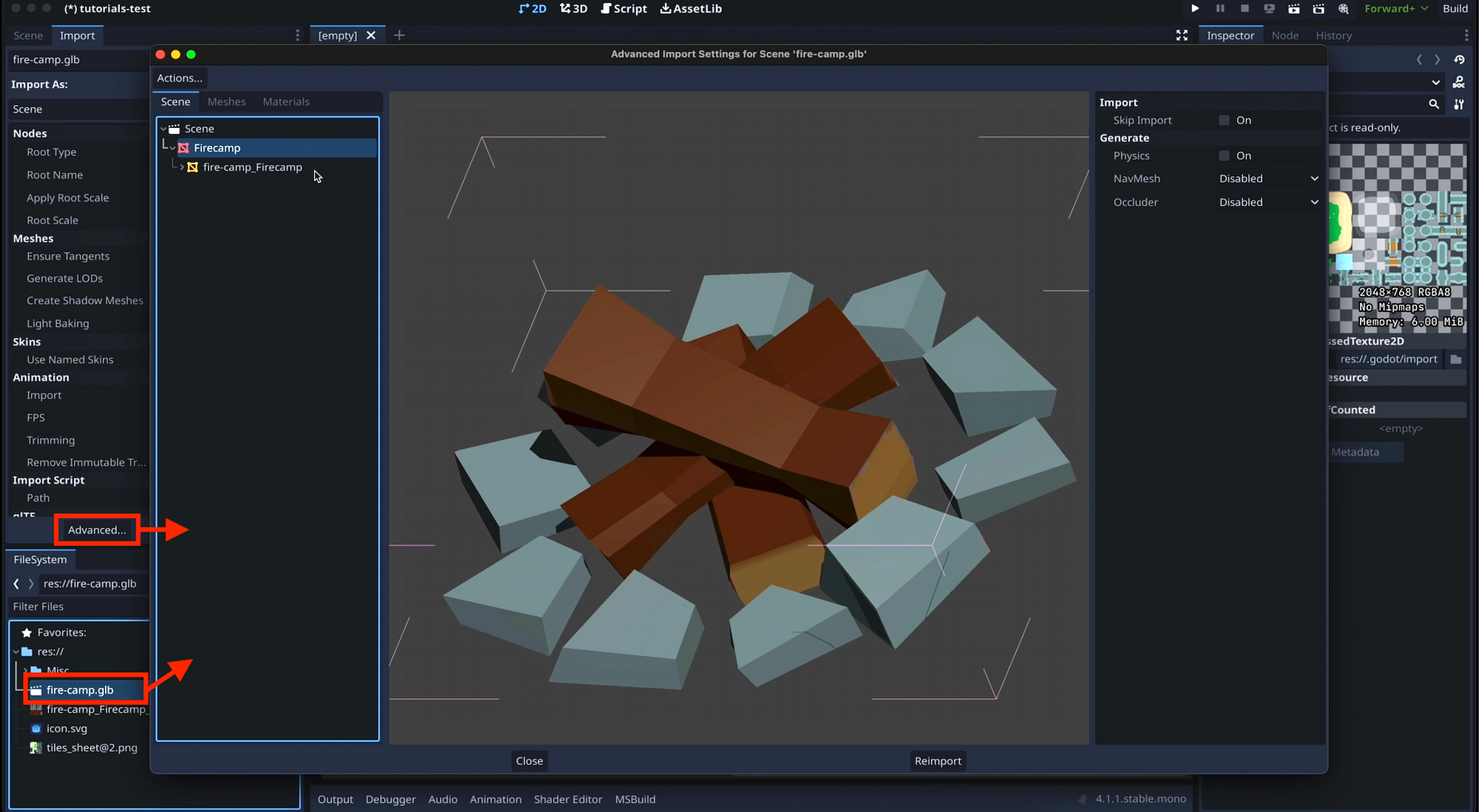The height and width of the screenshot is (812, 1479).
Task: Switch to the Materials tab
Action: 286,101
